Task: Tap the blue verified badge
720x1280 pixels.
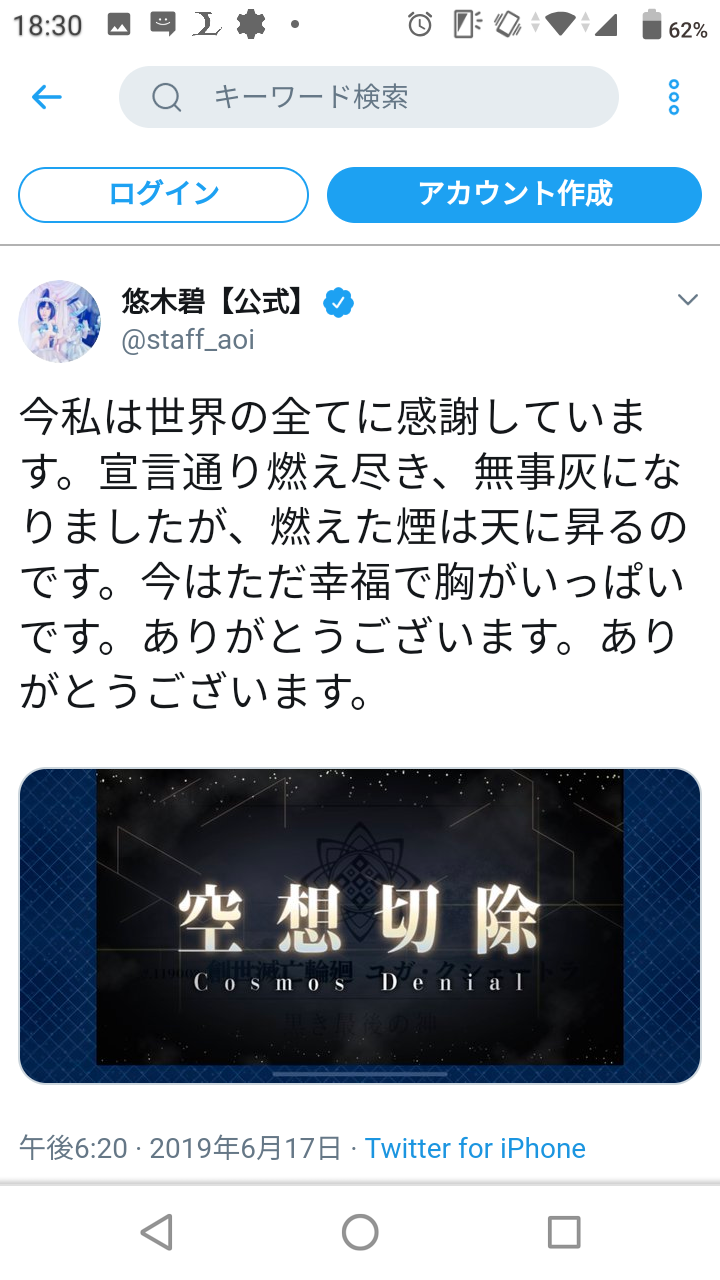Action: click(338, 303)
